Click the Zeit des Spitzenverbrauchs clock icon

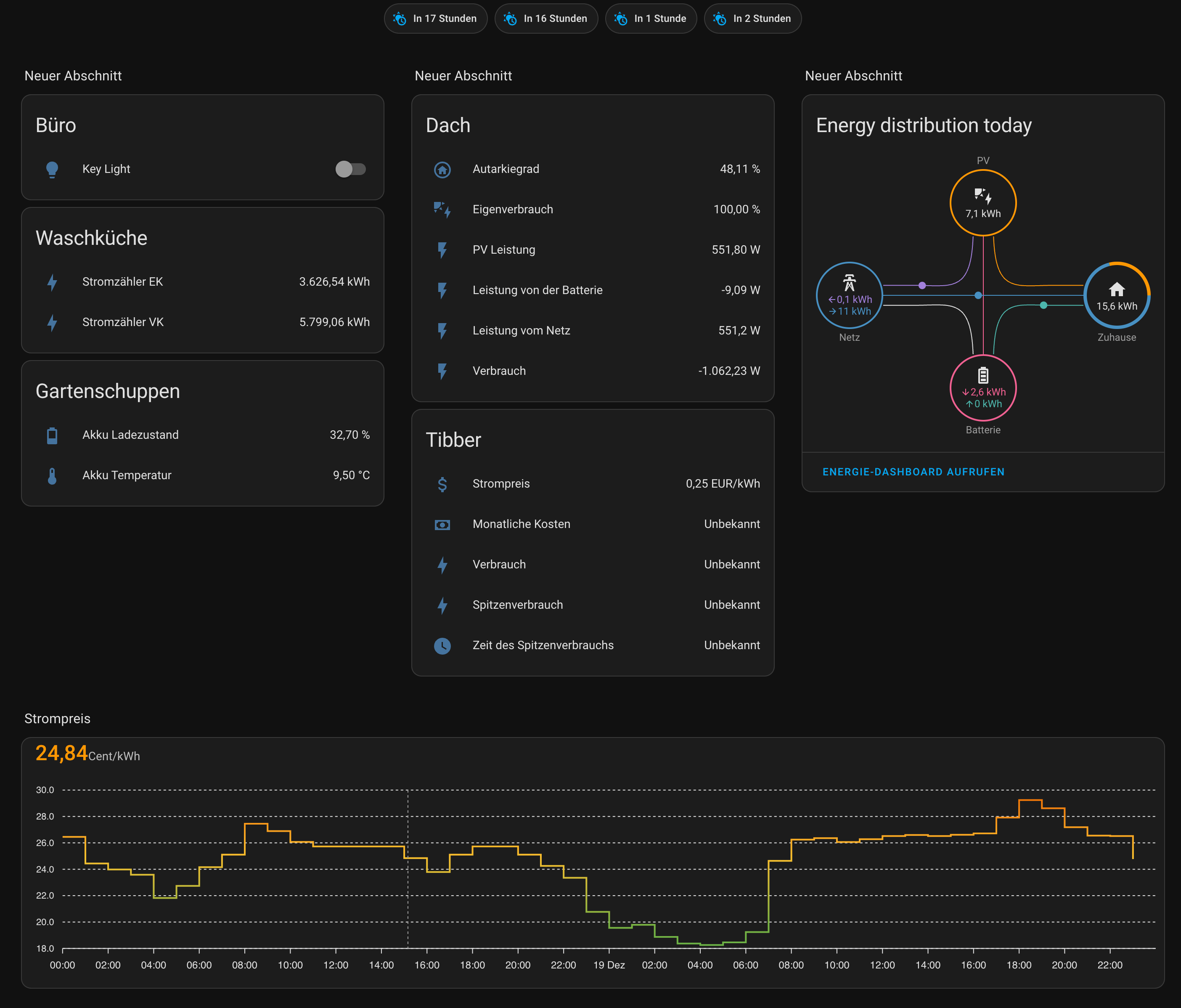tap(442, 646)
